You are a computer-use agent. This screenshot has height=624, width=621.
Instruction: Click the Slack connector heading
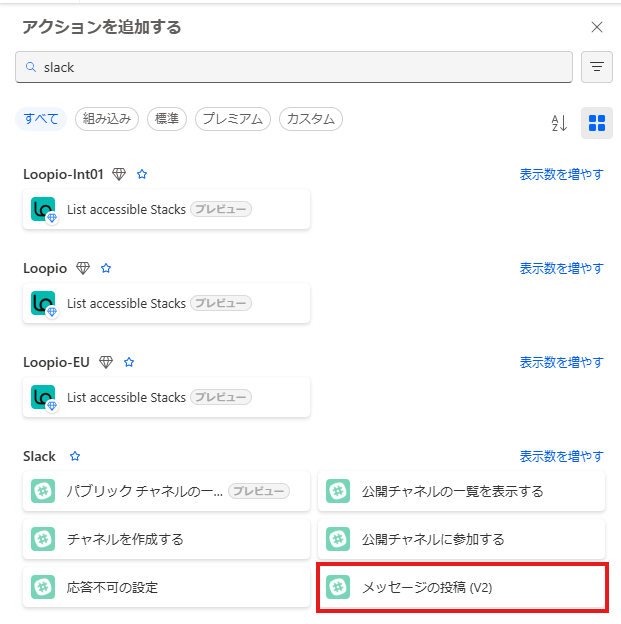pos(39,456)
